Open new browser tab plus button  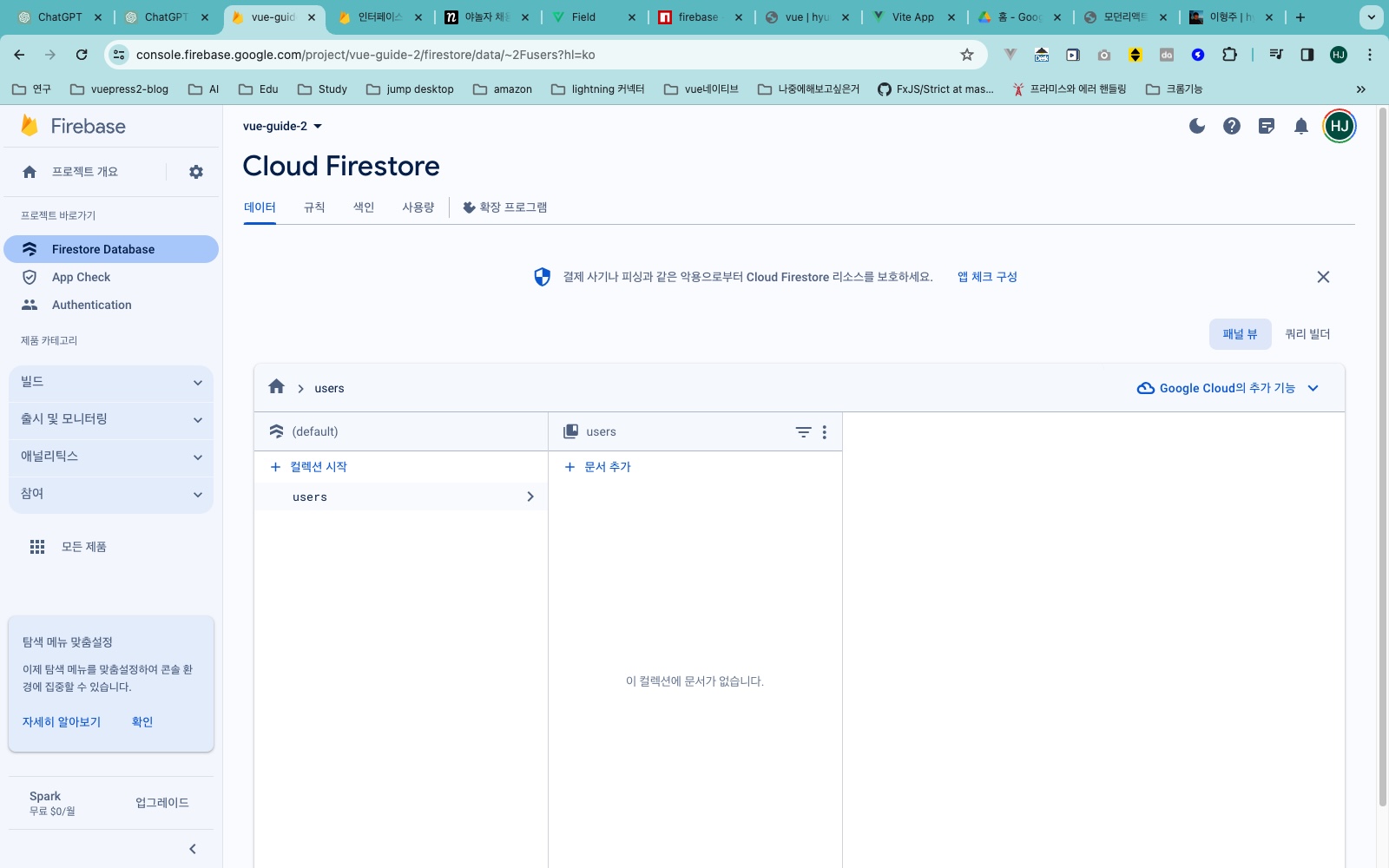pyautogui.click(x=1300, y=17)
